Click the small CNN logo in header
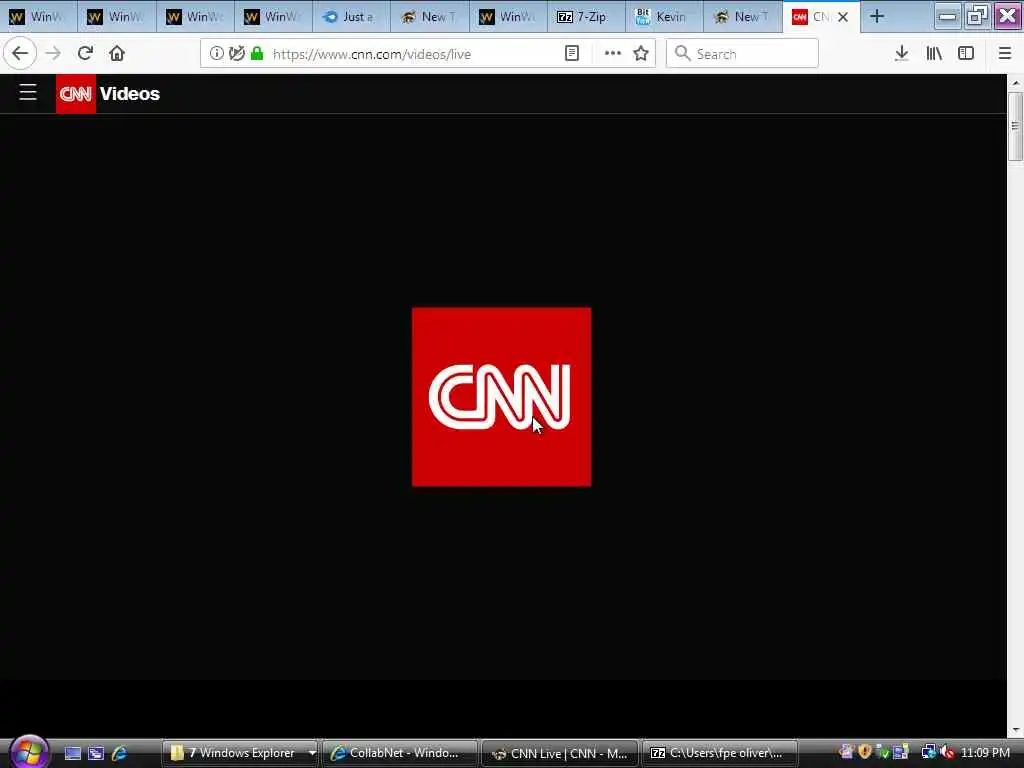The width and height of the screenshot is (1024, 768). (x=76, y=93)
